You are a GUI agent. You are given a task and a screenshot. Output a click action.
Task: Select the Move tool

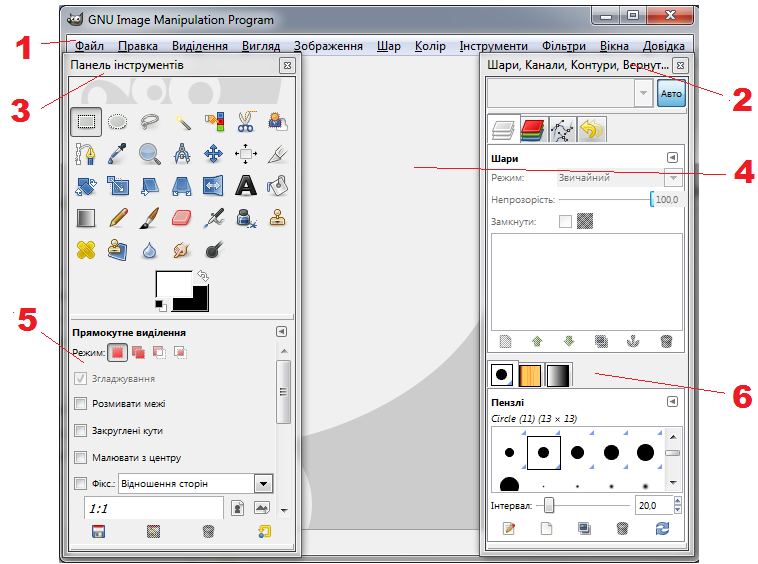click(x=213, y=154)
